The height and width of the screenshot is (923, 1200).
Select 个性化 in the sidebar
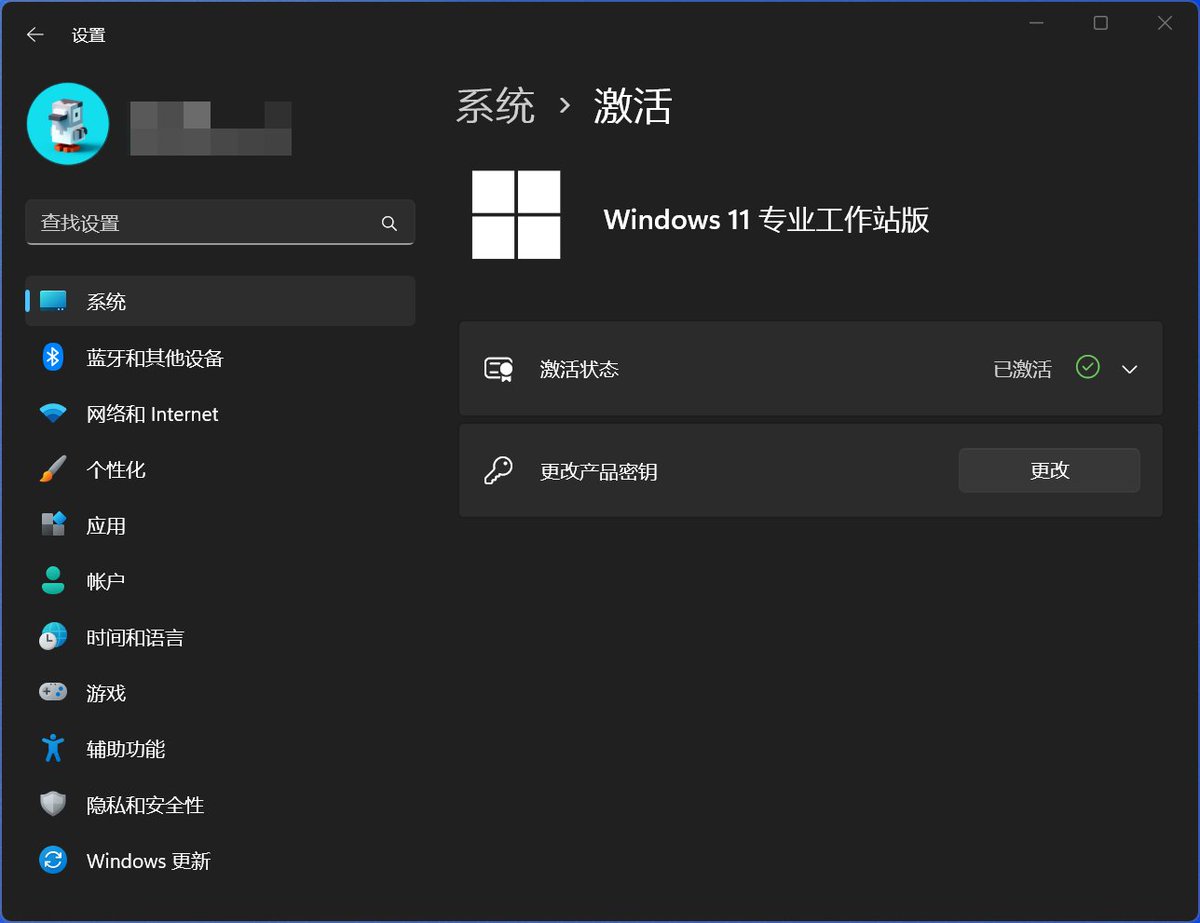point(220,469)
